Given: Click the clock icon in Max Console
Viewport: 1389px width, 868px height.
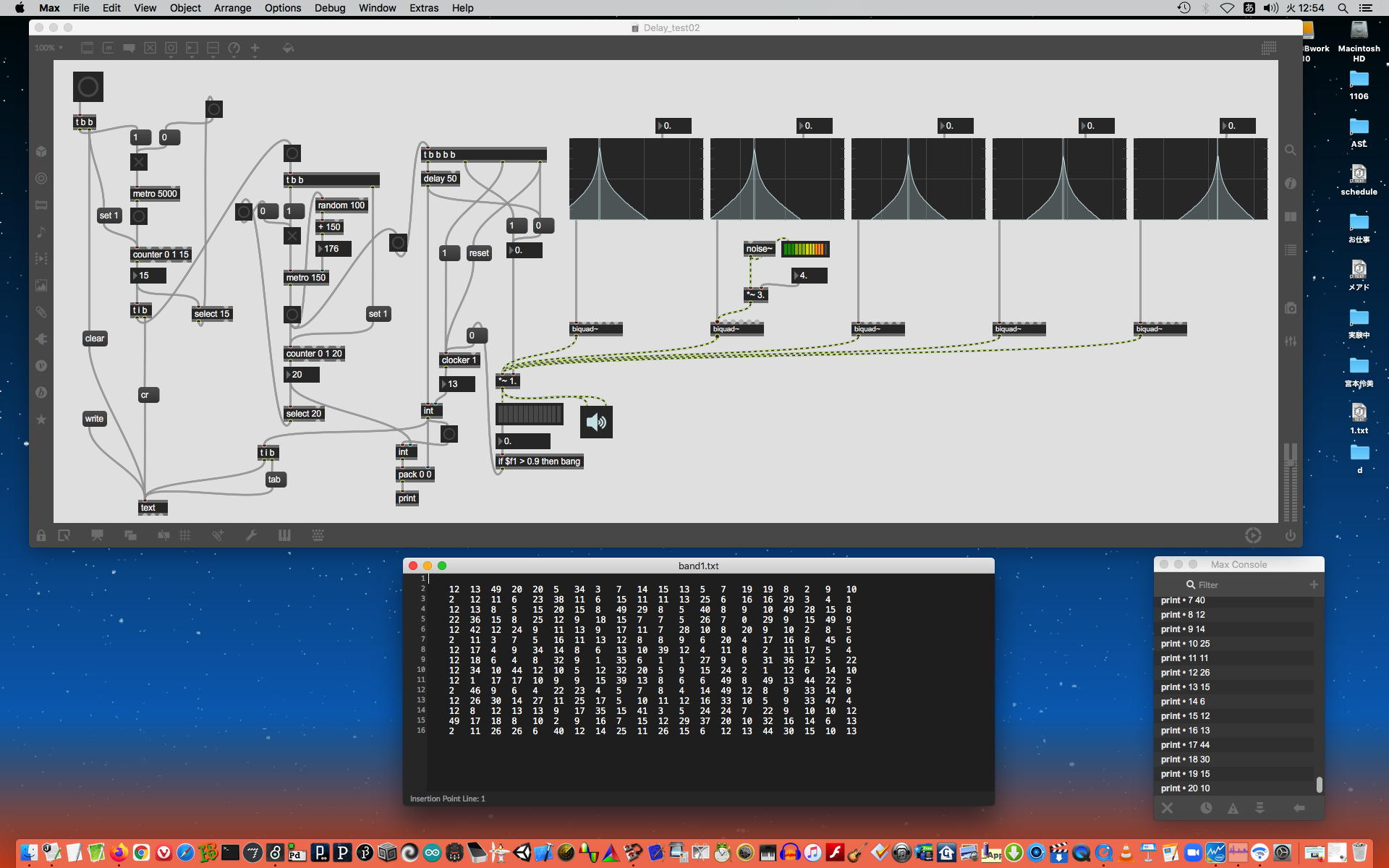Looking at the screenshot, I should tap(1206, 808).
